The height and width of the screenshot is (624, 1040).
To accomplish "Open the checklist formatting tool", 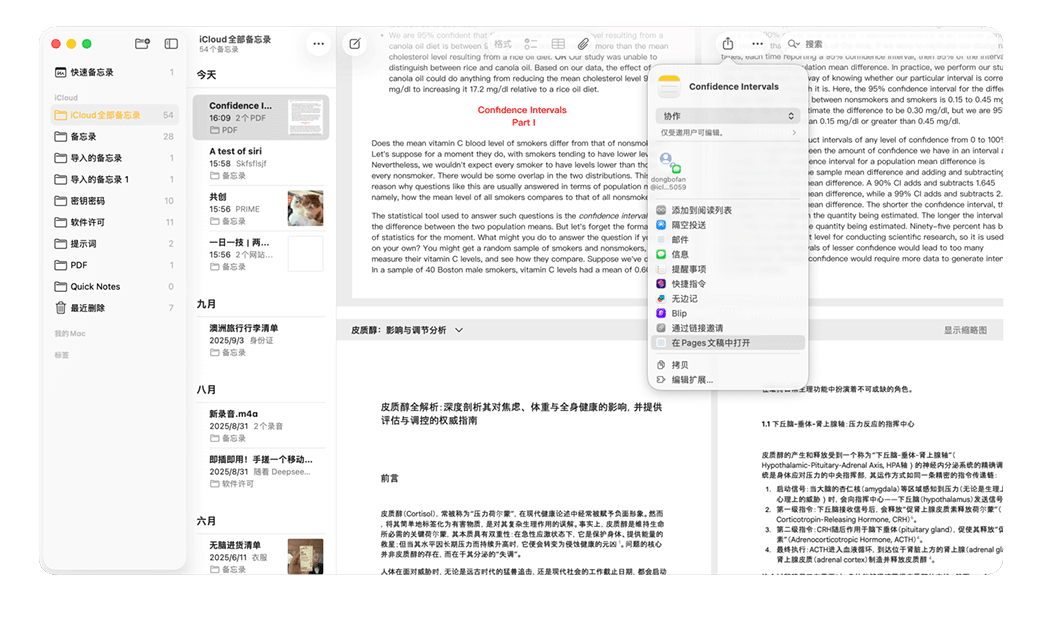I will tap(530, 44).
